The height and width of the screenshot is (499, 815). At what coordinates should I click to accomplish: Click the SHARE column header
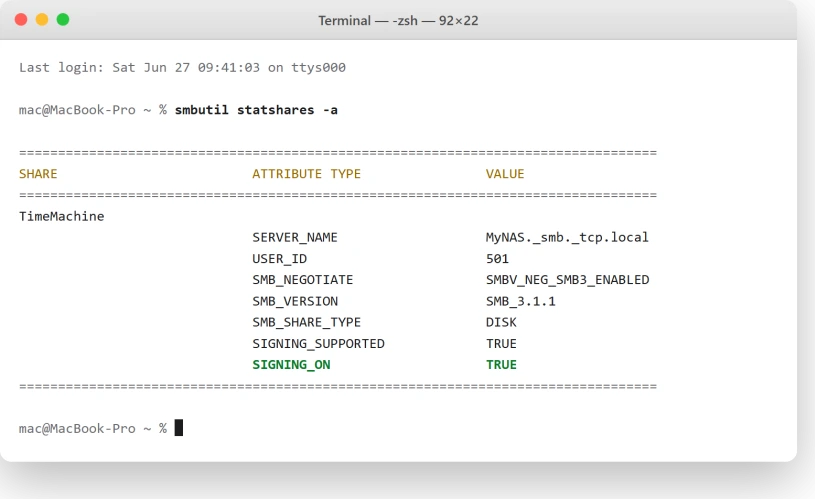pyautogui.click(x=38, y=174)
